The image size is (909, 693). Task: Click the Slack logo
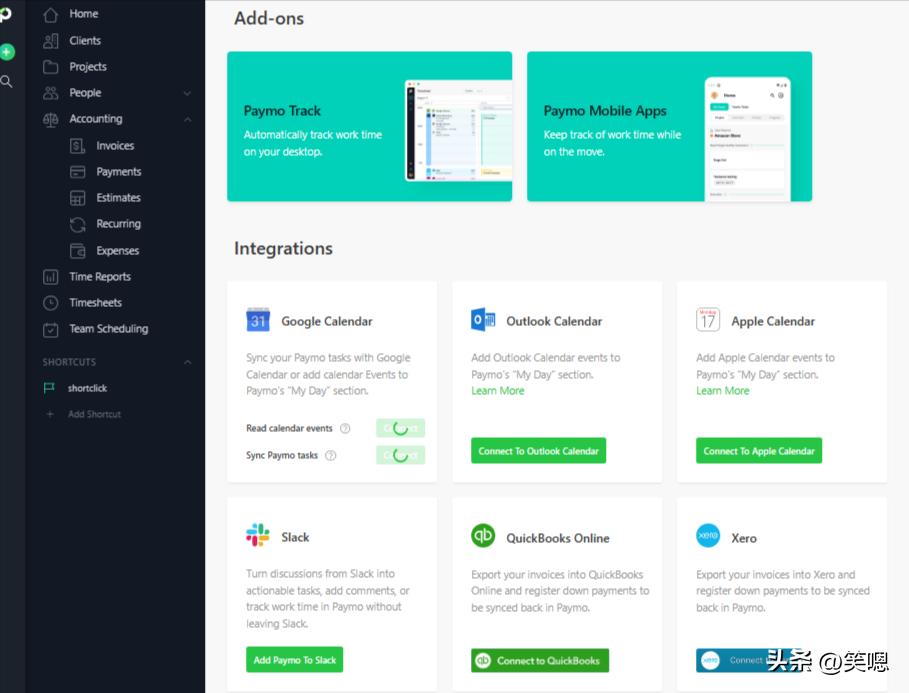pos(258,536)
